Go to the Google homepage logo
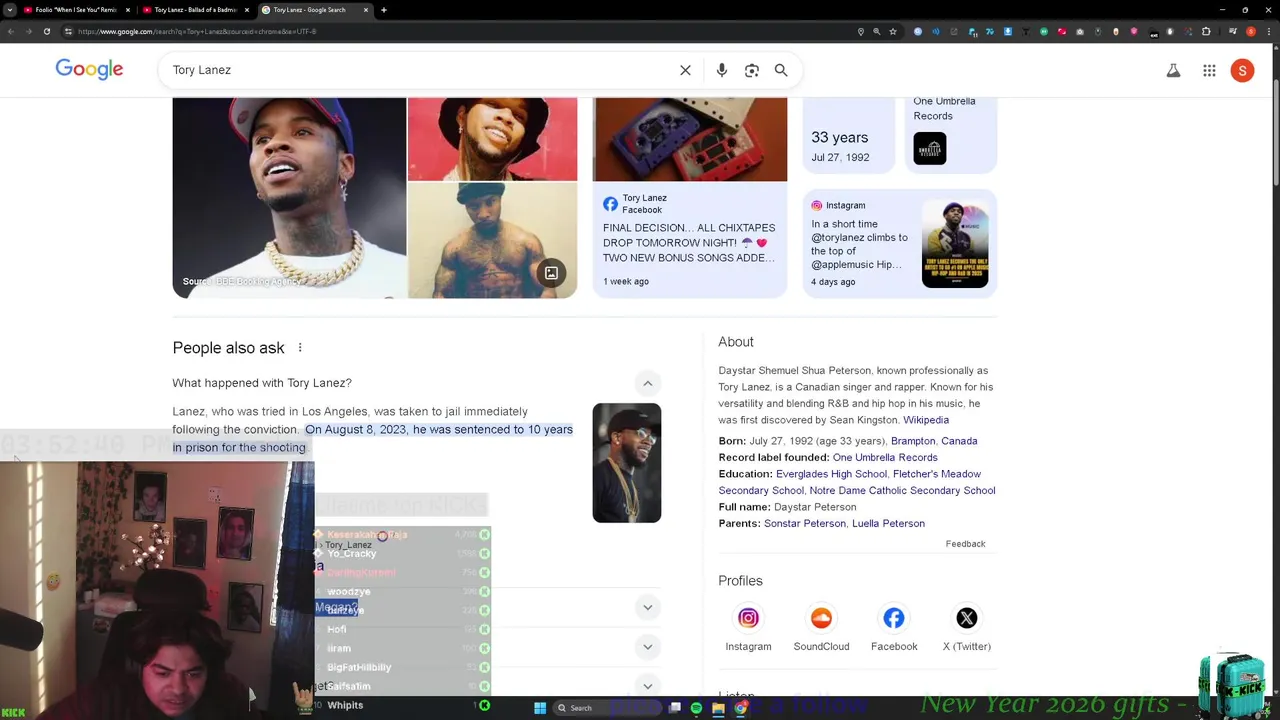Image resolution: width=1280 pixels, height=720 pixels. point(89,69)
